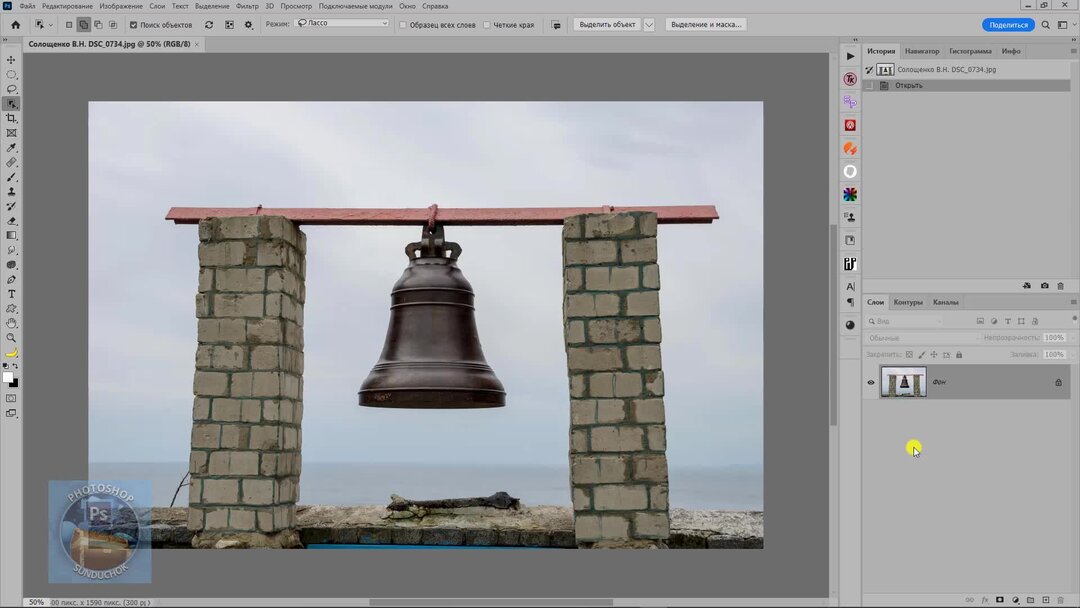Expand arrow next to 'Выделить объект'
The image size is (1080, 608).
click(x=649, y=25)
